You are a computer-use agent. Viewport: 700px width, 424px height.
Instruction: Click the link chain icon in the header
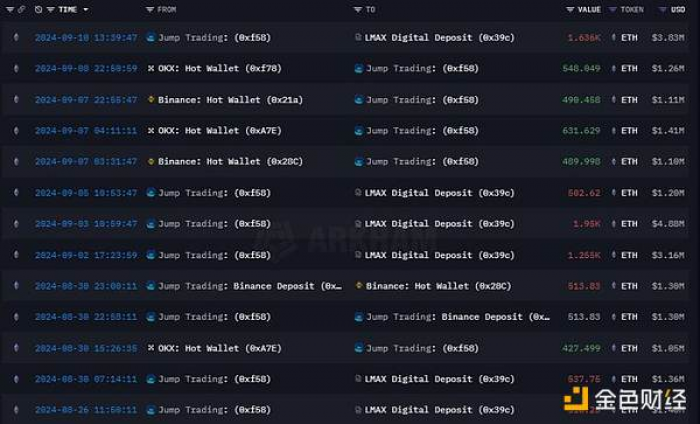coord(21,9)
